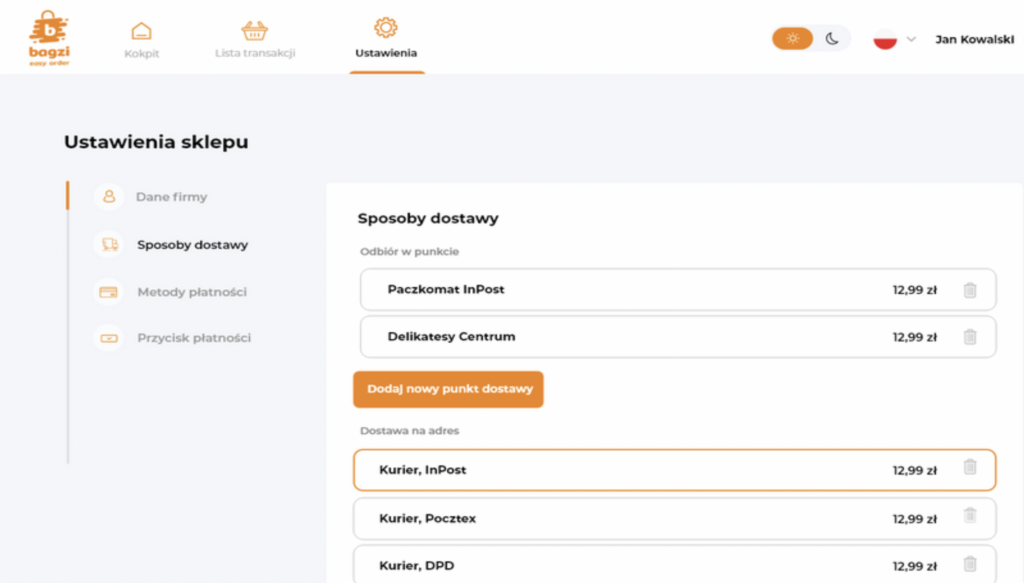Delete the Paczkomat InPost delivery point

click(x=970, y=290)
